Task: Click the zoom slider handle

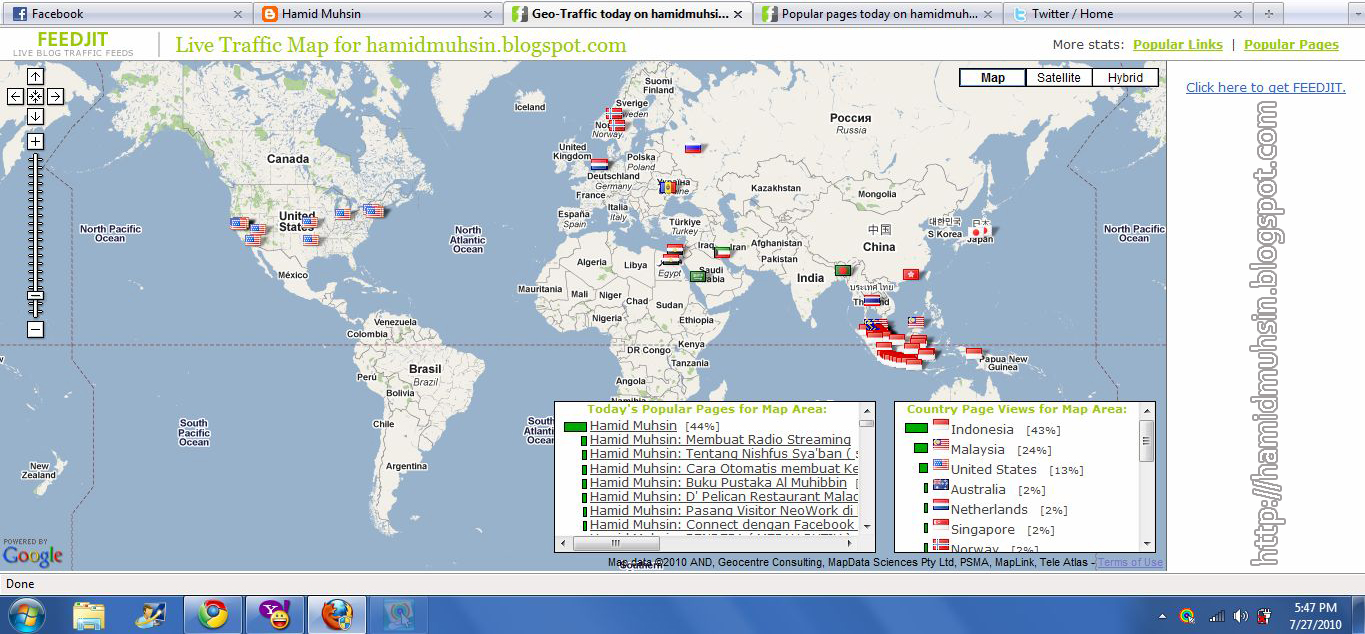Action: (35, 296)
